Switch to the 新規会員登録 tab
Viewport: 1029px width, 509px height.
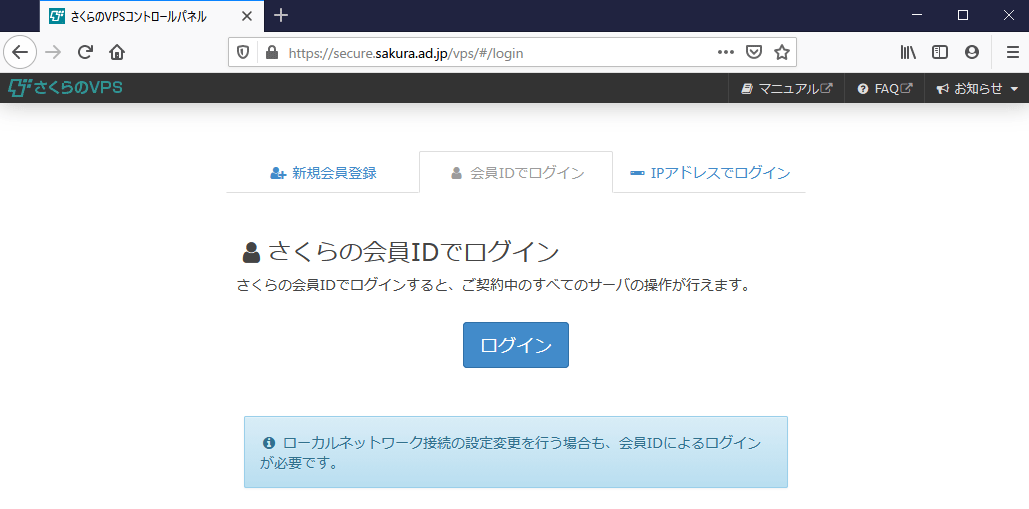coord(323,173)
